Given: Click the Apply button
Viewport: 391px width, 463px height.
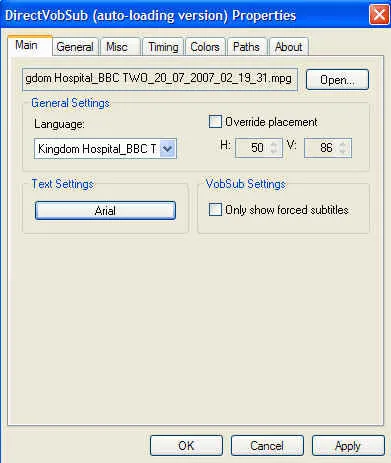Looking at the screenshot, I should point(348,445).
